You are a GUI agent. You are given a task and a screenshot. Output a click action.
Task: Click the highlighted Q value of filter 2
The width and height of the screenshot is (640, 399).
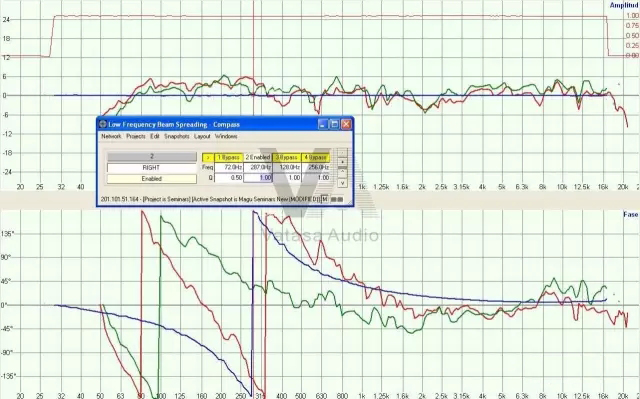pos(258,178)
